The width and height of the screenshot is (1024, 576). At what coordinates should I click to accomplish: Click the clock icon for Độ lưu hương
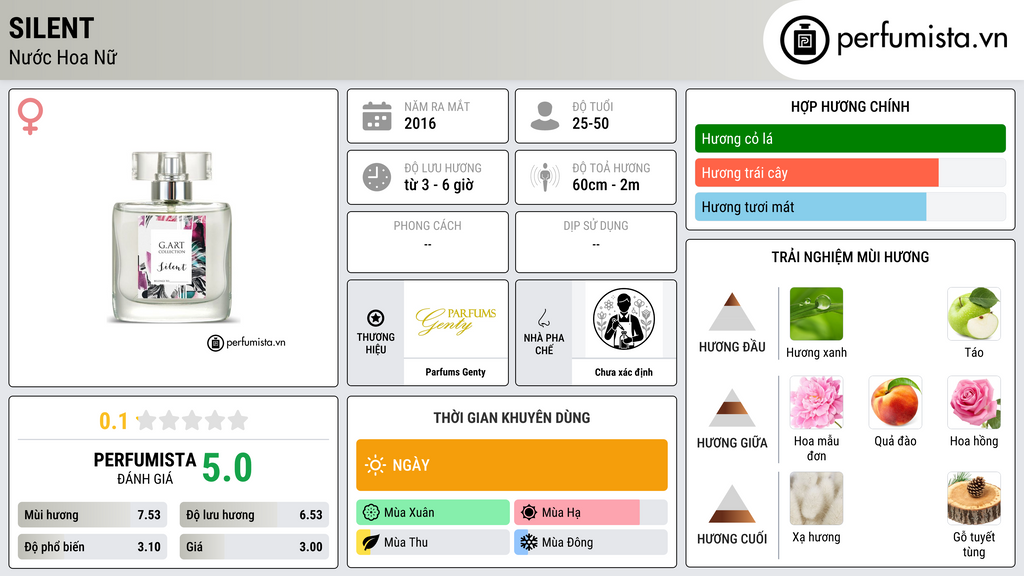377,177
